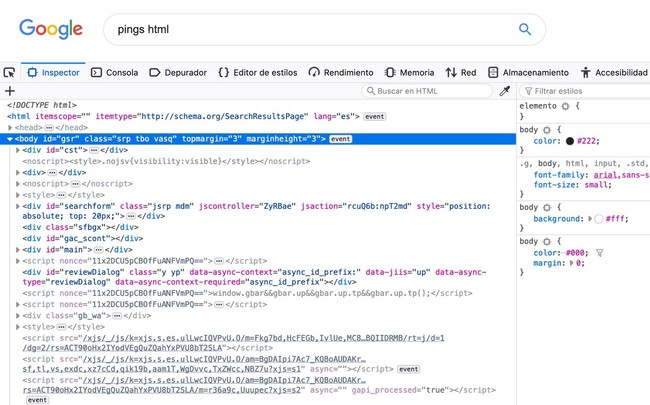Expand the background shorthand arrow
650x405 pixels.
point(590,218)
